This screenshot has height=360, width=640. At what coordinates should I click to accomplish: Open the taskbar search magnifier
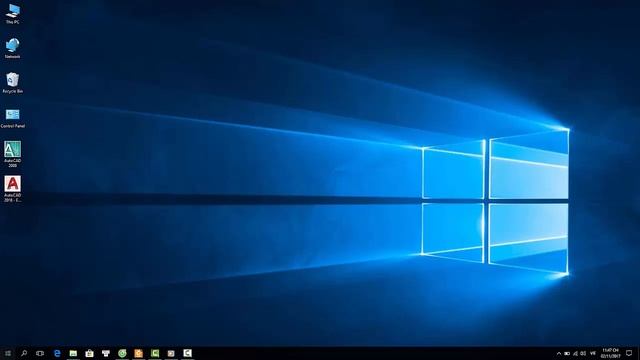(x=24, y=353)
